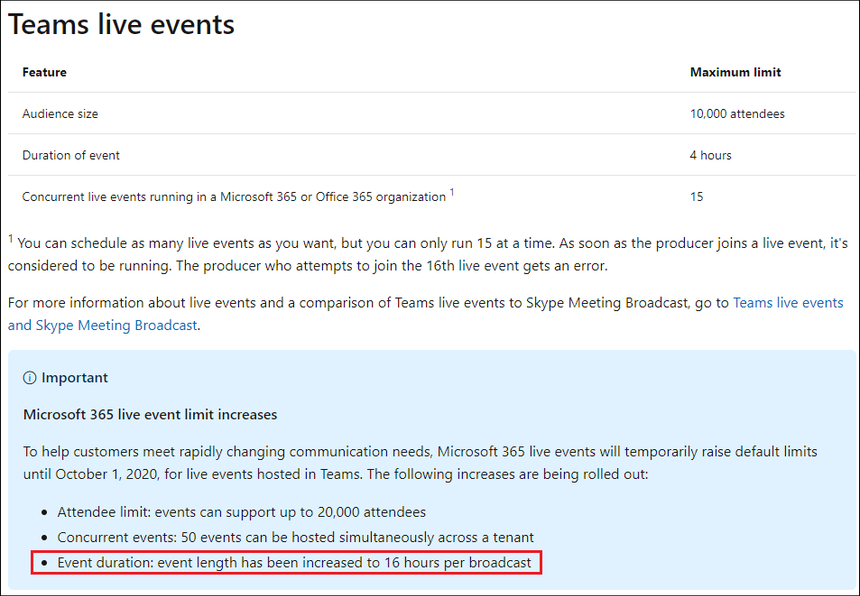This screenshot has width=860, height=596.
Task: Click the Attendee limit bullet point
Action: 241,512
